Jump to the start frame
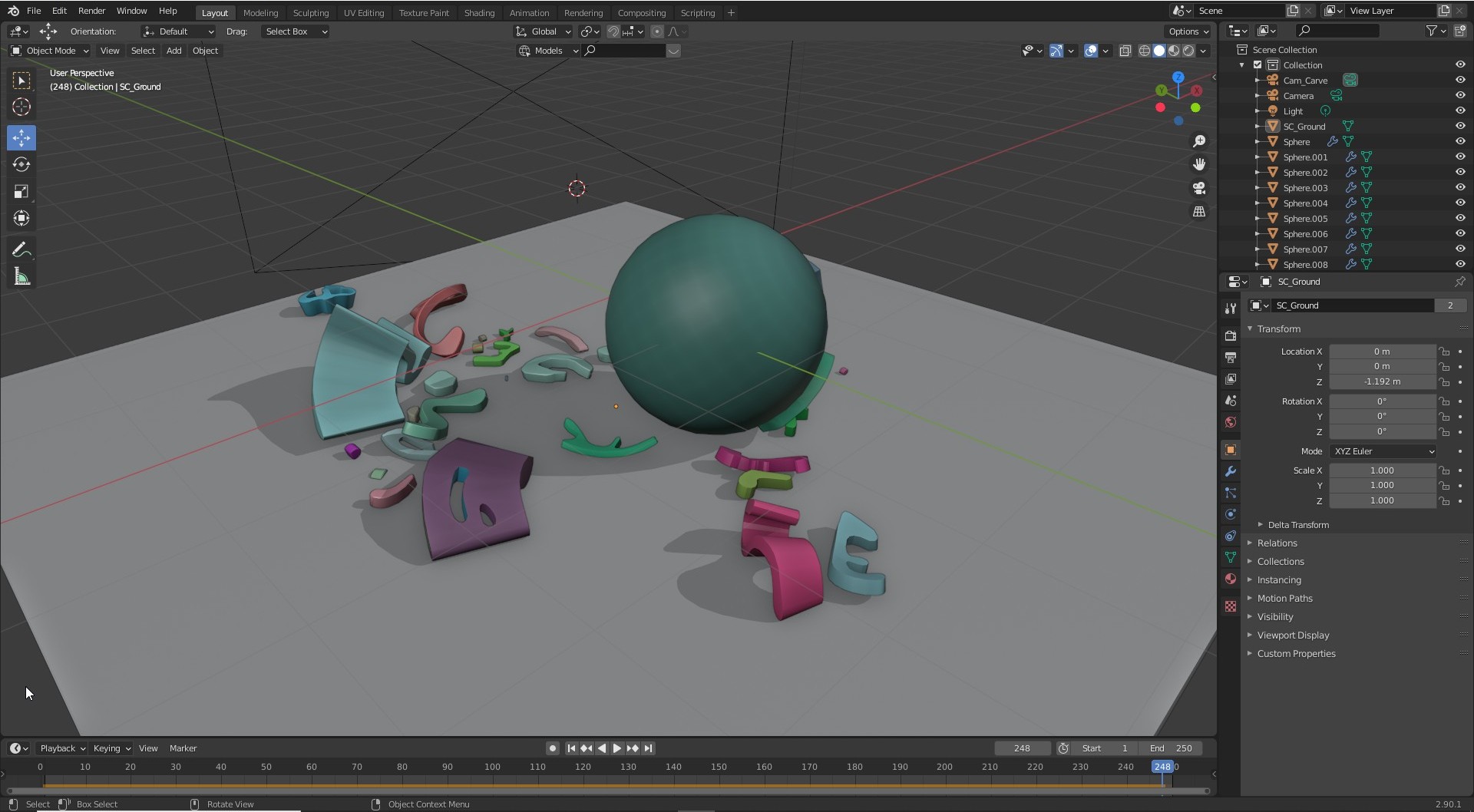This screenshot has height=812, width=1474. (571, 748)
